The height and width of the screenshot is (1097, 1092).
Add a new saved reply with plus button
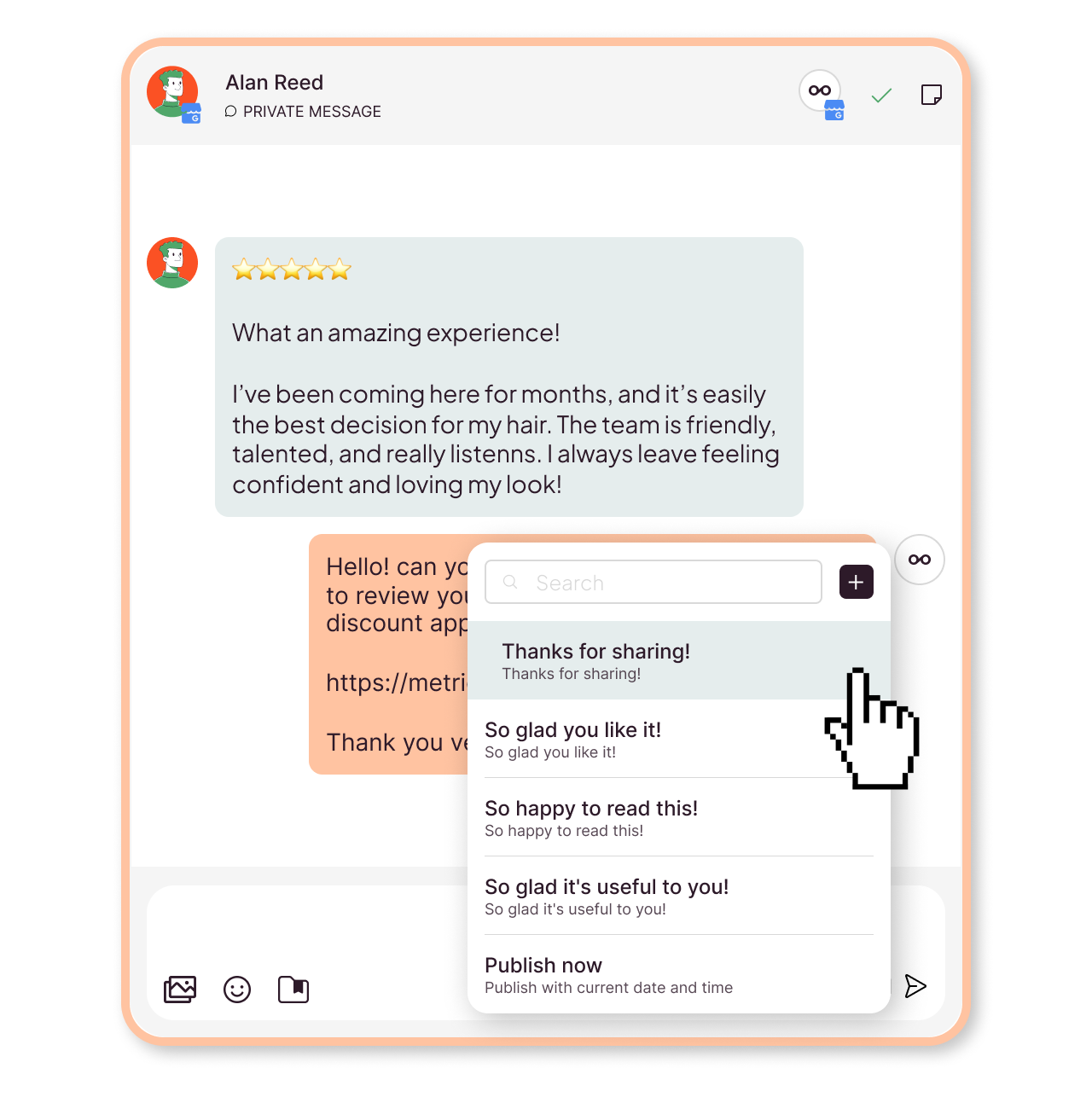(x=857, y=582)
